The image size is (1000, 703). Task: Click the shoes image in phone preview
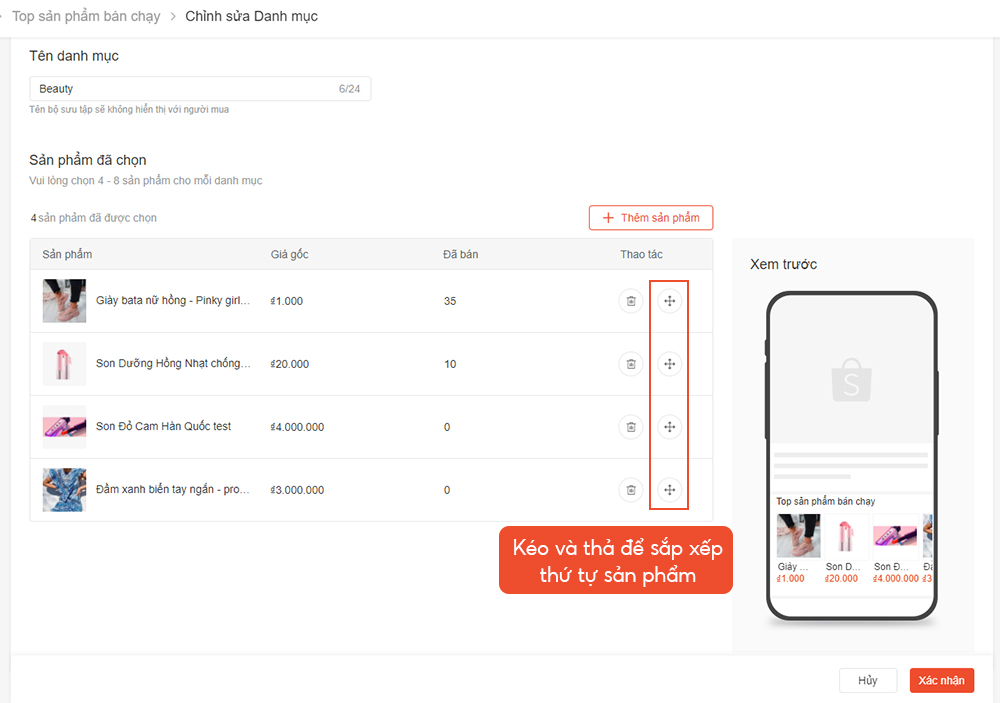coord(798,536)
